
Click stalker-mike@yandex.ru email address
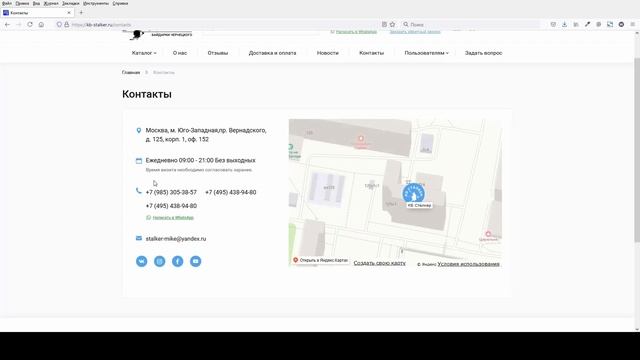[x=176, y=239]
